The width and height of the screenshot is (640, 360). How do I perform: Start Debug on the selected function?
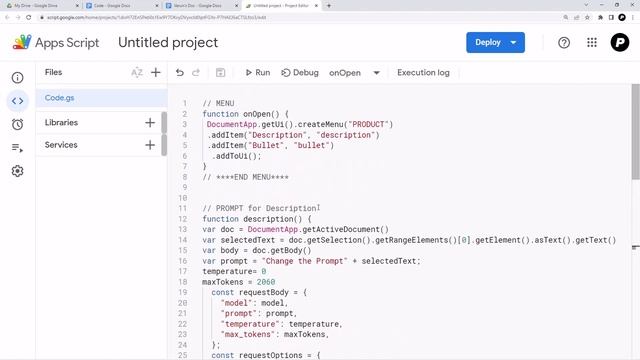click(x=300, y=73)
